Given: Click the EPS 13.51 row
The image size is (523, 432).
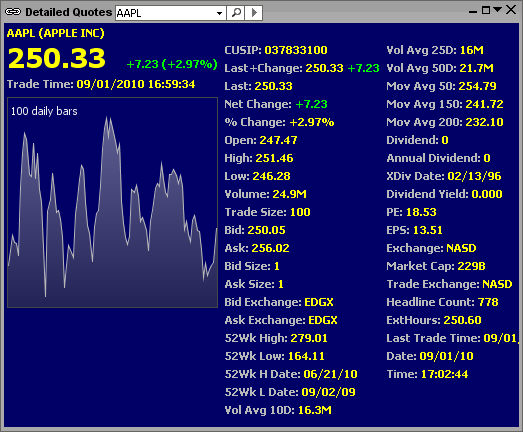Looking at the screenshot, I should pos(414,230).
